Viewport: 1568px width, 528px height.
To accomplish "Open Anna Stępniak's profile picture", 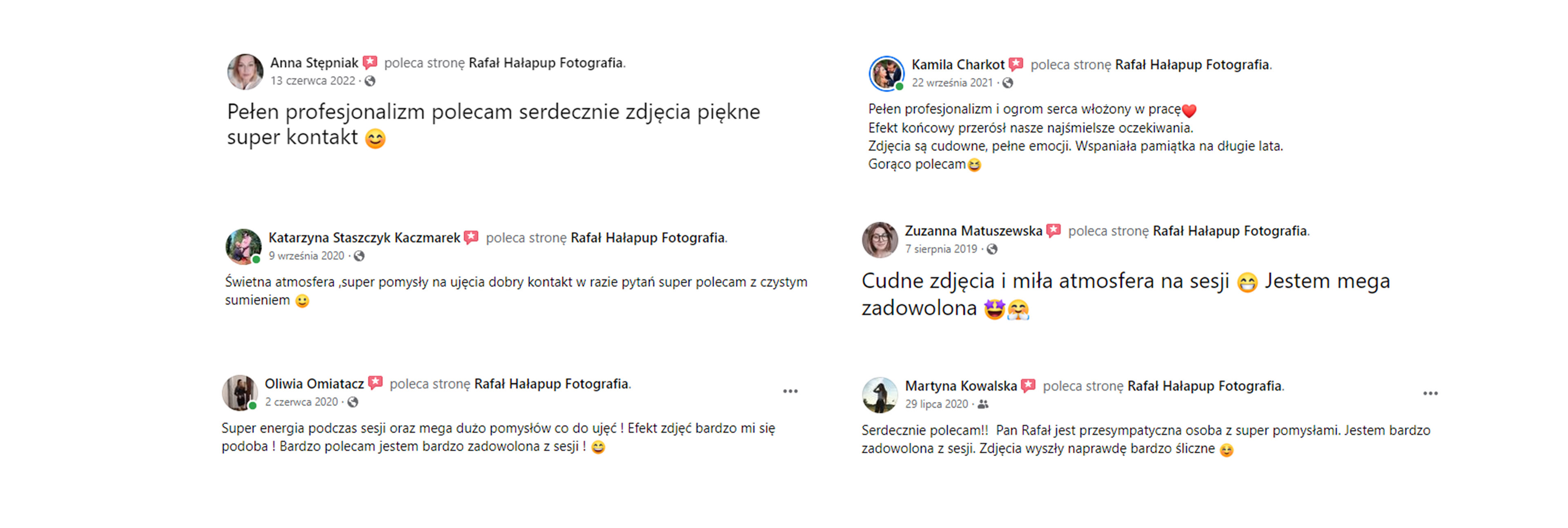I will tap(245, 72).
